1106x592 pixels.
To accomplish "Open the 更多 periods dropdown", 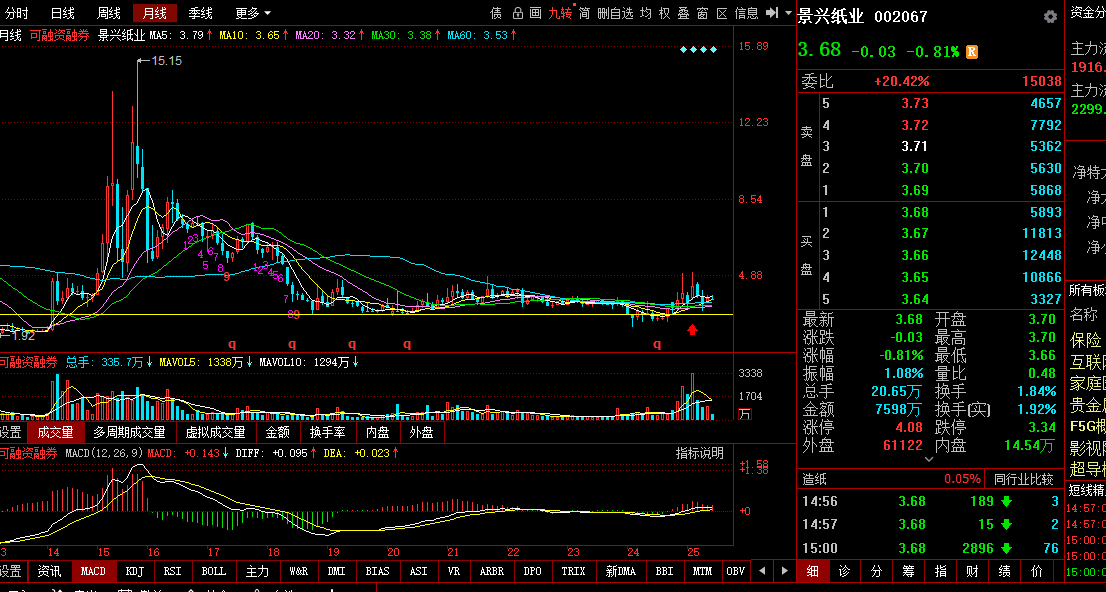I will click(253, 13).
